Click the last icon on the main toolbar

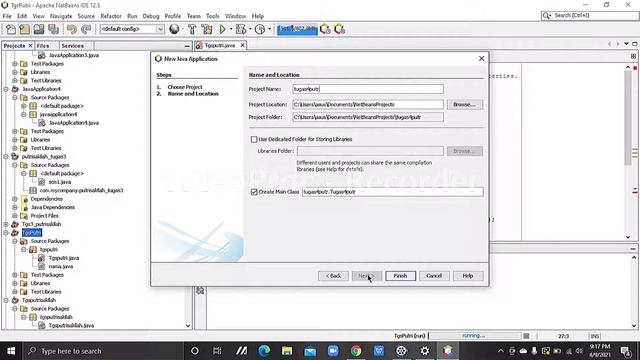[x=340, y=29]
